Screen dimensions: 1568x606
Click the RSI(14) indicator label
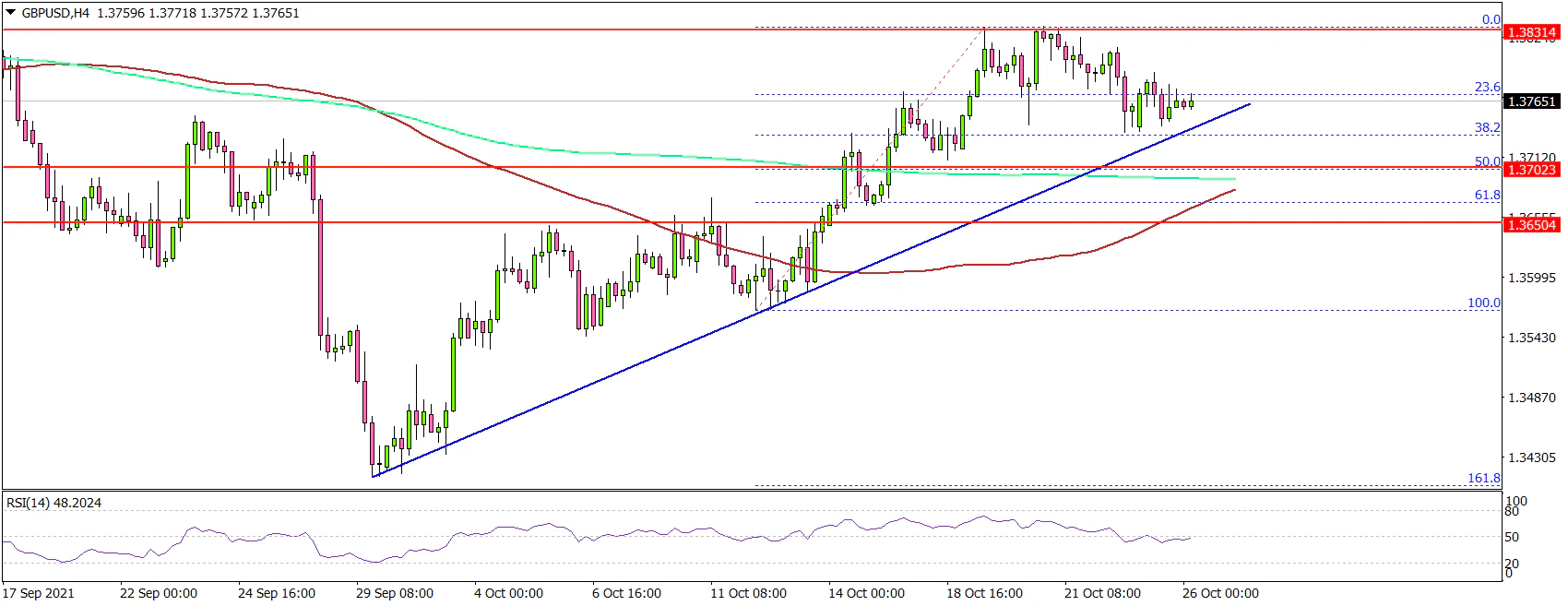tap(53, 503)
